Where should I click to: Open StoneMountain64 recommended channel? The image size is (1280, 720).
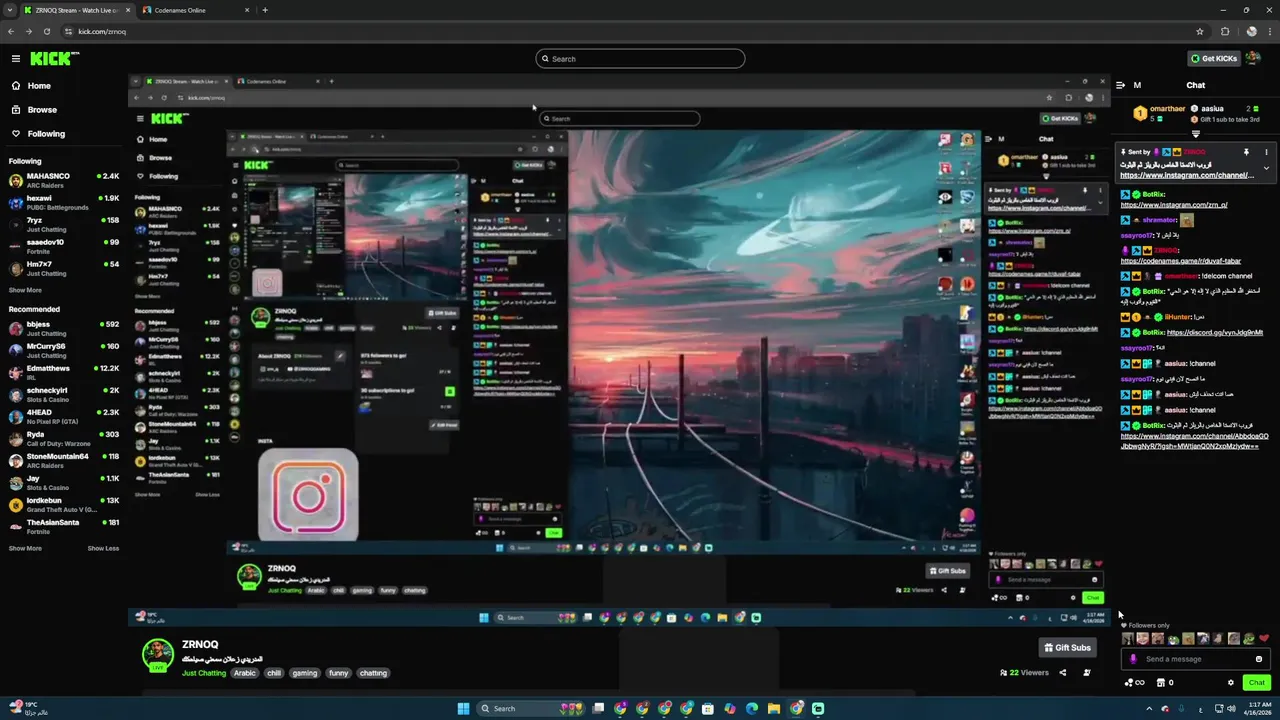point(64,461)
